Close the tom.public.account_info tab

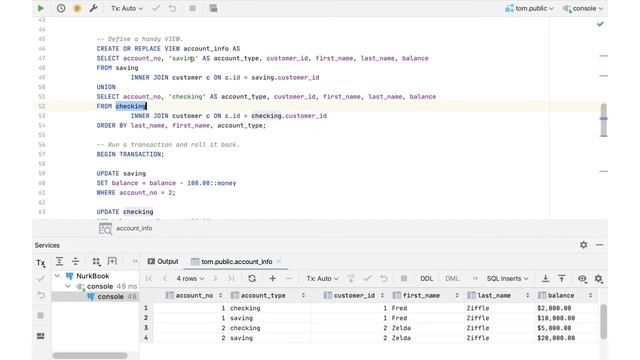coord(279,261)
